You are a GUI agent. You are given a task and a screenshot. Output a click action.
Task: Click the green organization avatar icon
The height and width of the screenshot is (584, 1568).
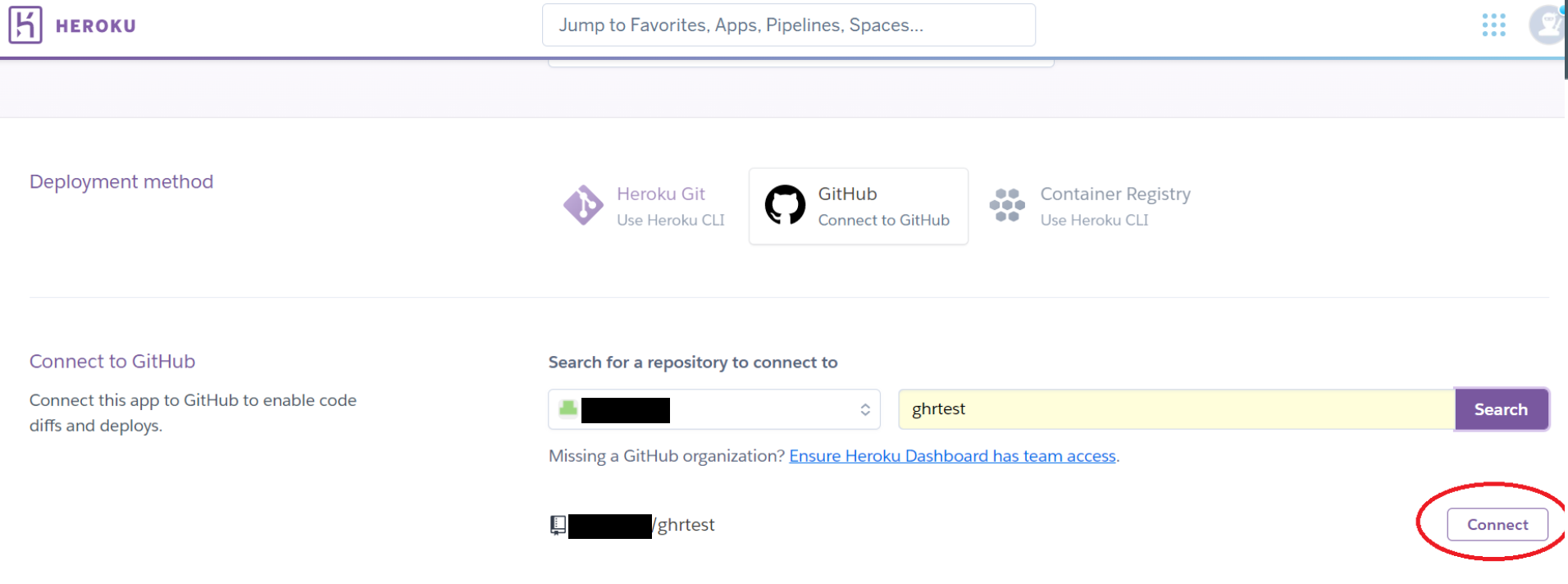(x=567, y=408)
